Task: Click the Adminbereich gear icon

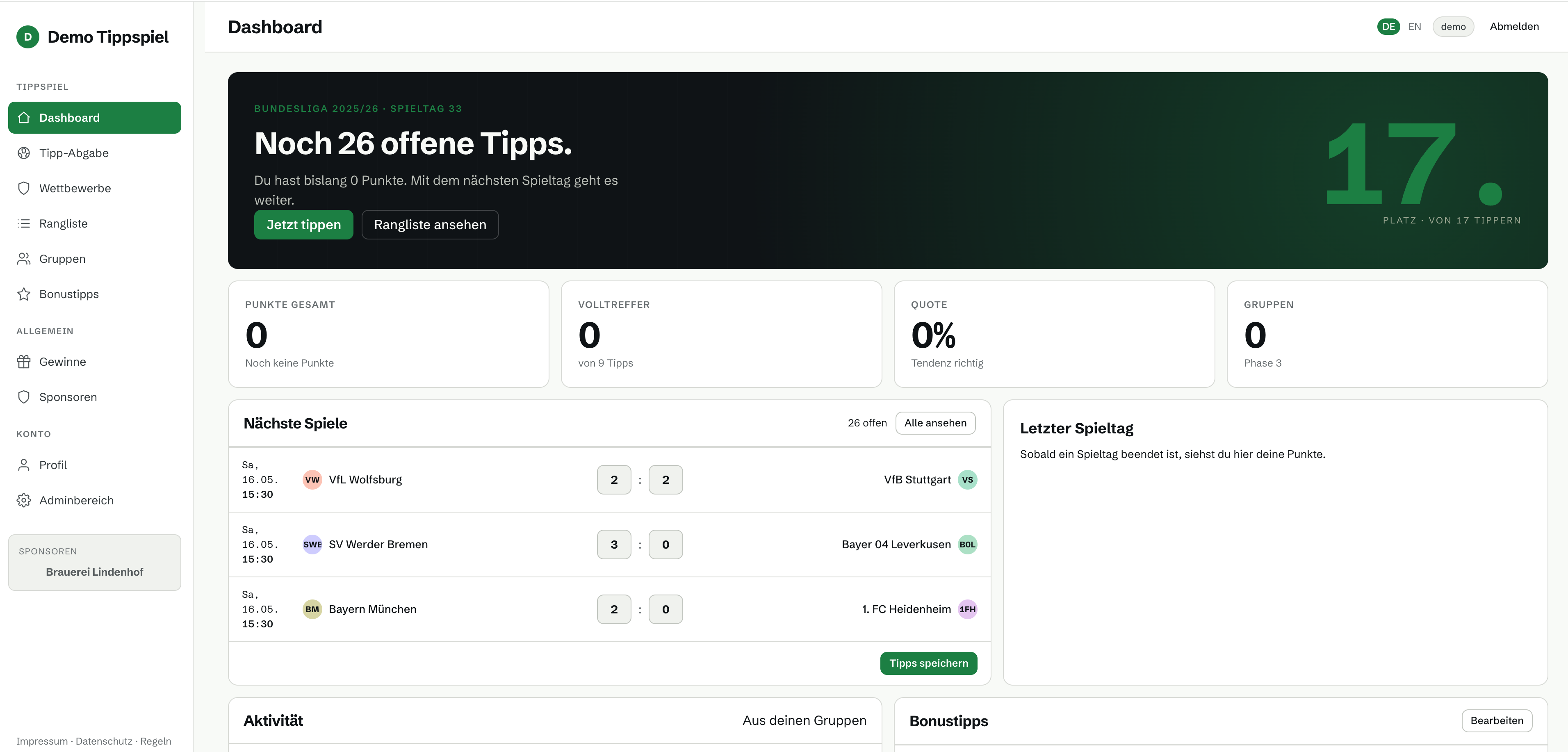Action: pyautogui.click(x=24, y=500)
